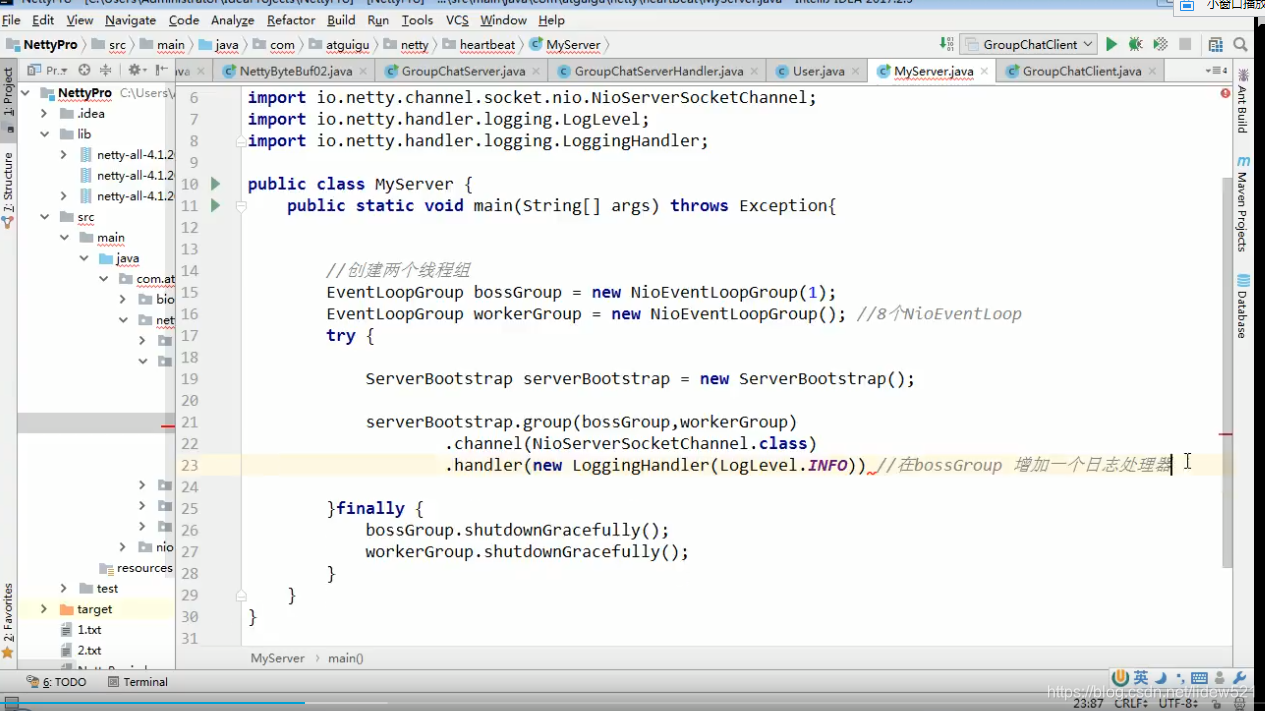Click scroll-from-source target icon in Project panel

click(x=84, y=70)
